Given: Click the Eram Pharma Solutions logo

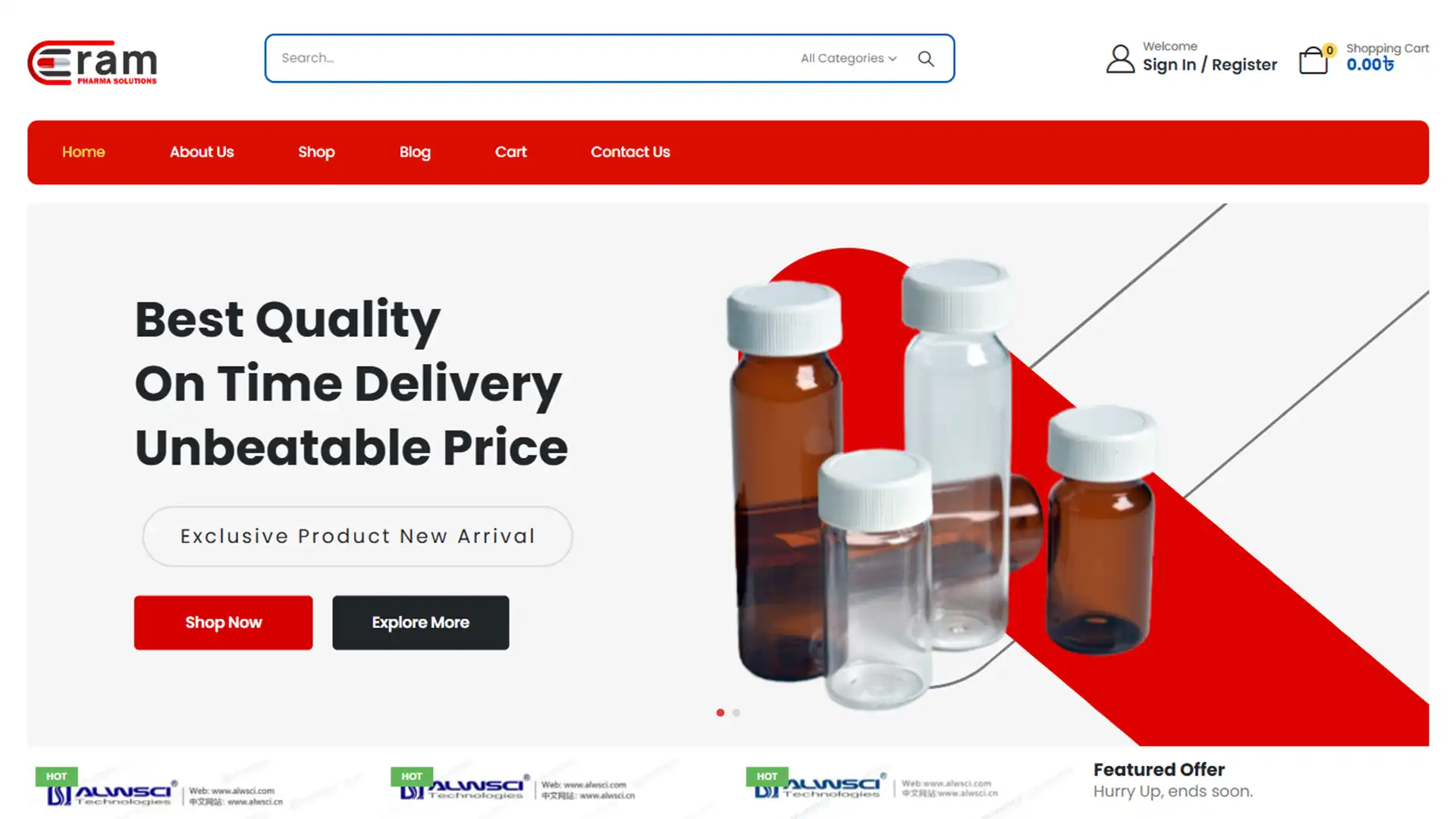Looking at the screenshot, I should point(93,62).
